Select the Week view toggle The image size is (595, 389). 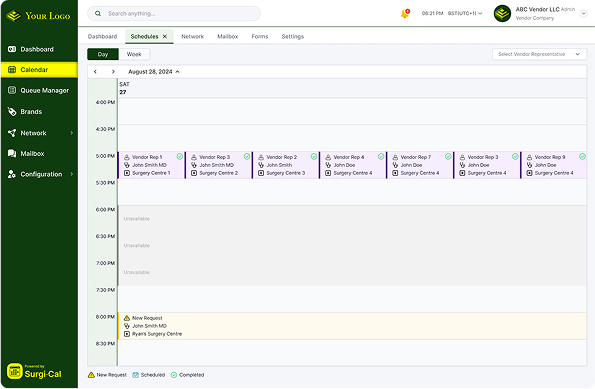(134, 54)
